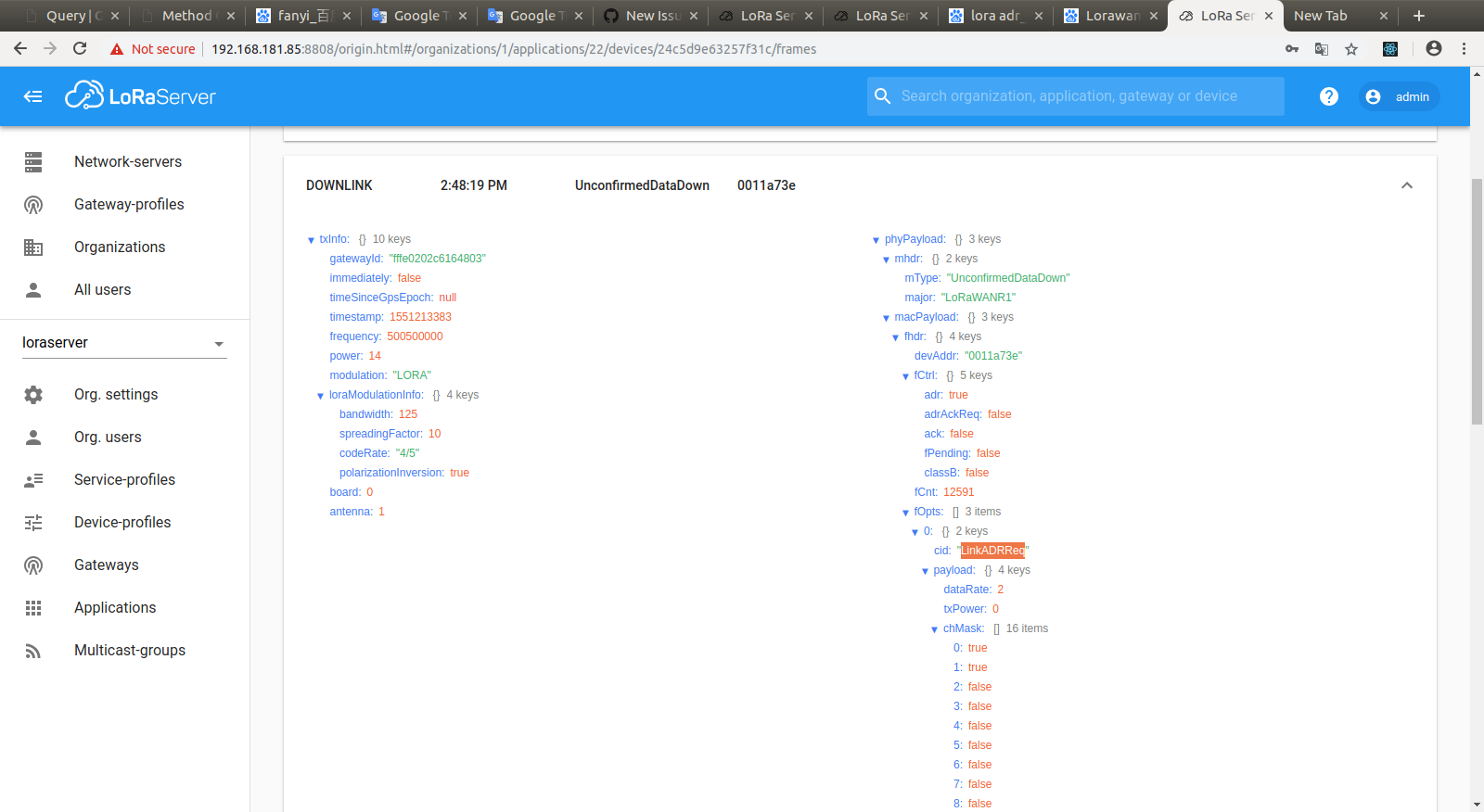The width and height of the screenshot is (1484, 812).
Task: Switch to the Lorawan browser tab
Action: coord(1110,16)
